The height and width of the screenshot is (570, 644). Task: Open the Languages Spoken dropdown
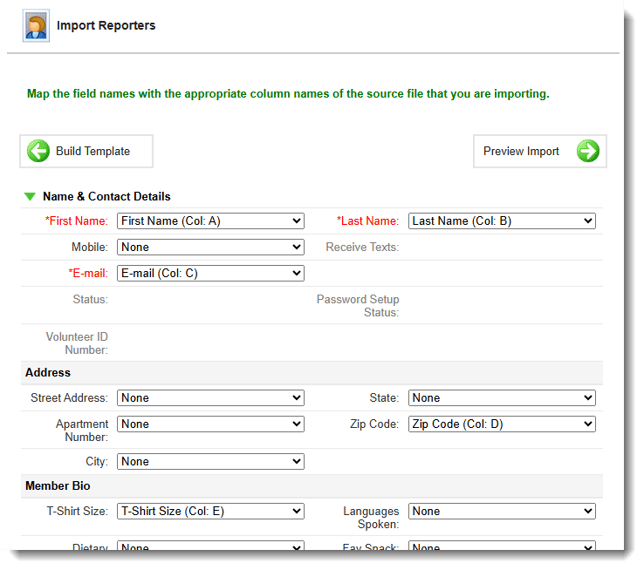pyautogui.click(x=502, y=511)
